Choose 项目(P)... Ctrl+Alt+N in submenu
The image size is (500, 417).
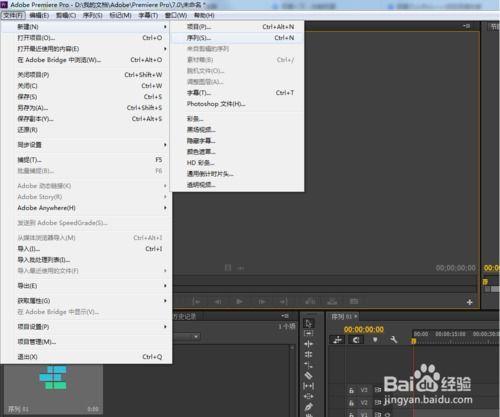pos(237,27)
